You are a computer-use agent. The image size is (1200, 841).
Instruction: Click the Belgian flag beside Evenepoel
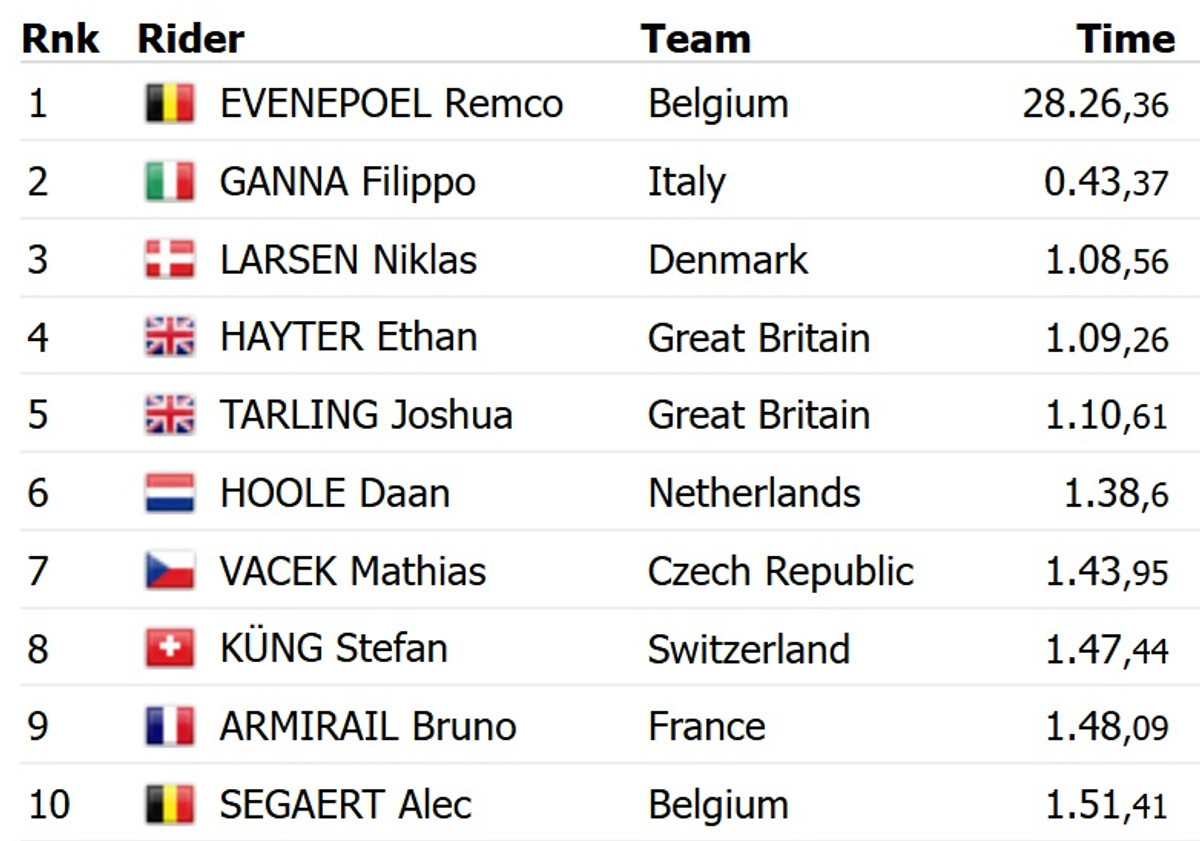pos(169,104)
